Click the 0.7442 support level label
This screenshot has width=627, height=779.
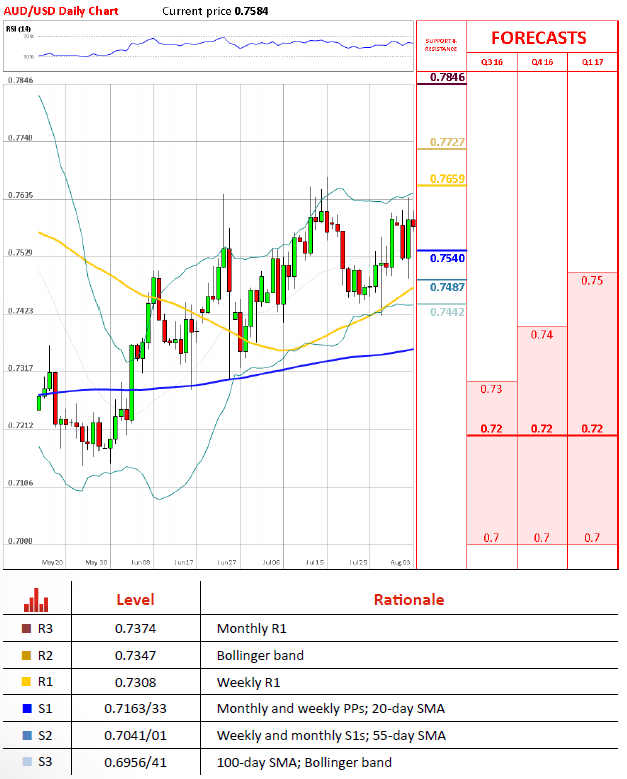[447, 312]
